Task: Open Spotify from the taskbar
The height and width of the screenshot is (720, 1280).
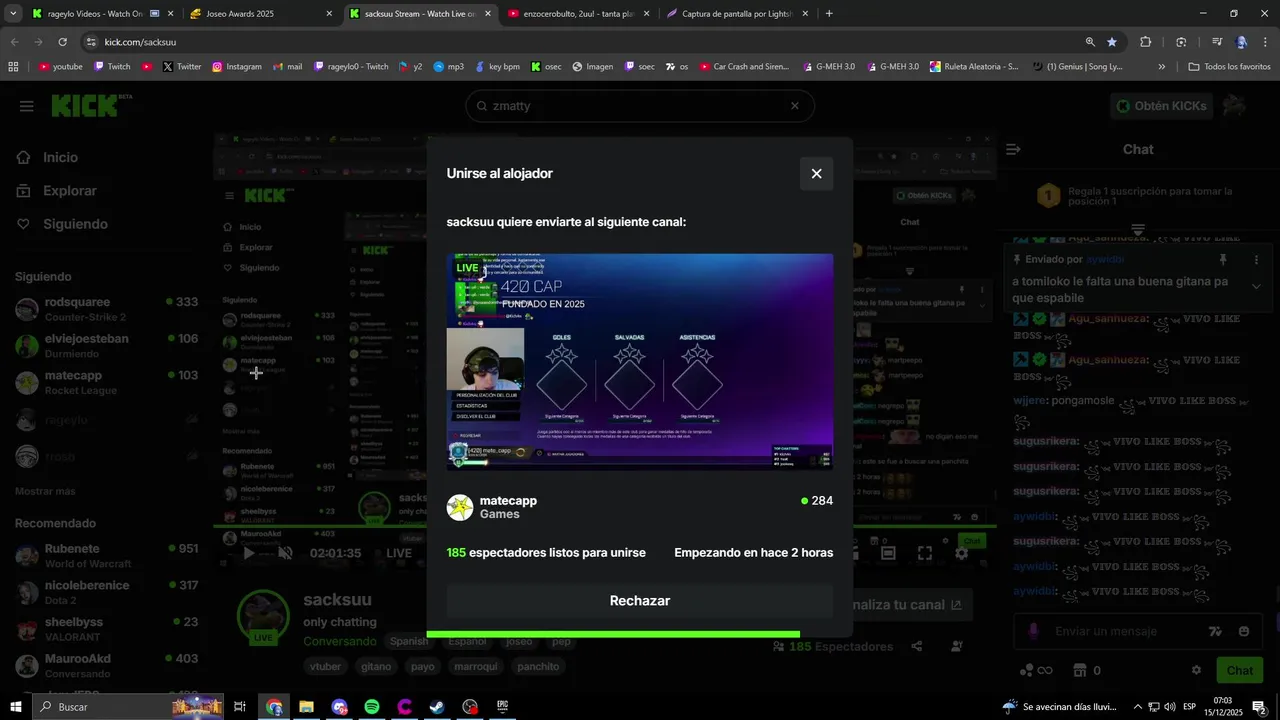Action: tap(372, 707)
